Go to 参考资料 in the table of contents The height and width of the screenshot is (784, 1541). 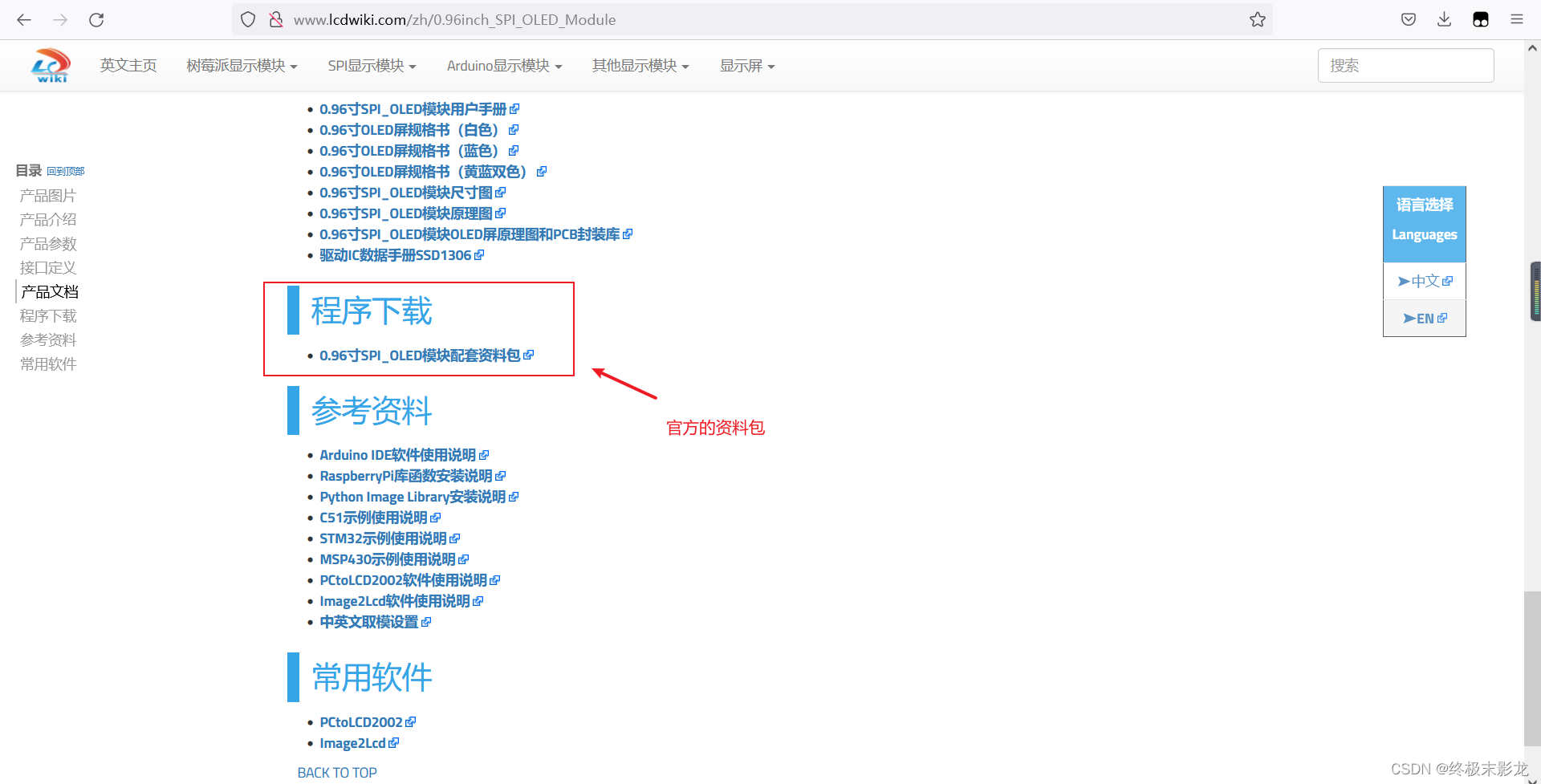(48, 340)
